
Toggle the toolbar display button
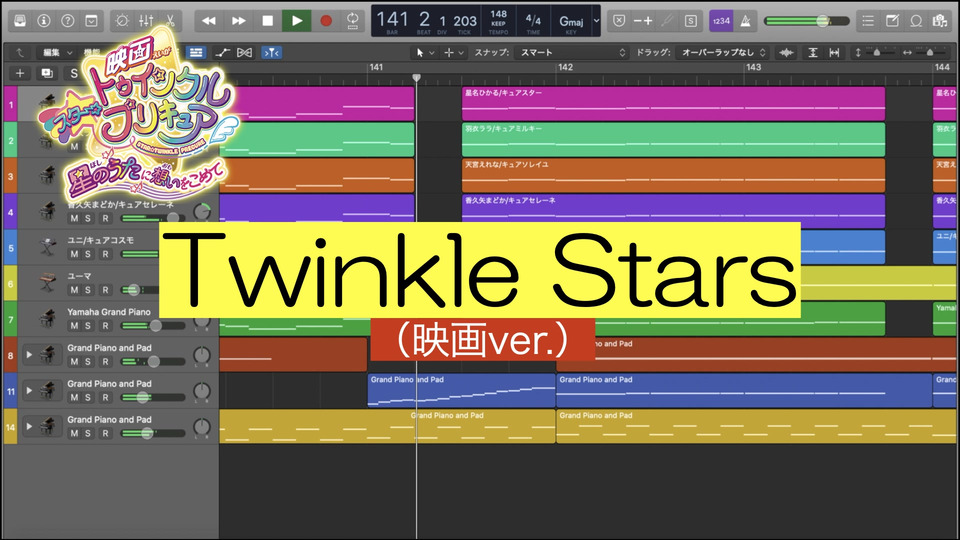click(x=91, y=21)
